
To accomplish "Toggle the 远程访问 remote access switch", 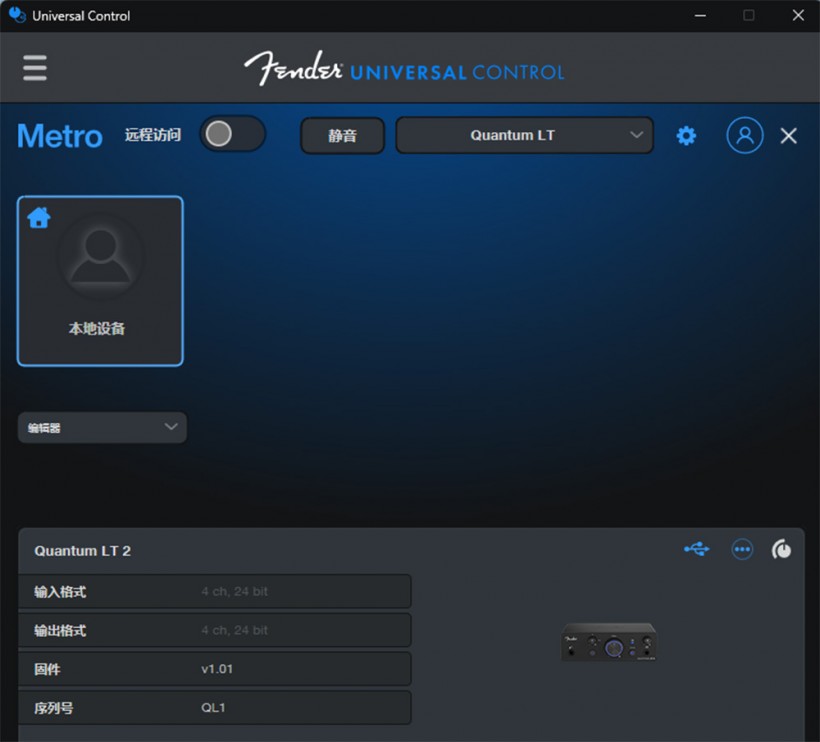I will click(x=232, y=135).
